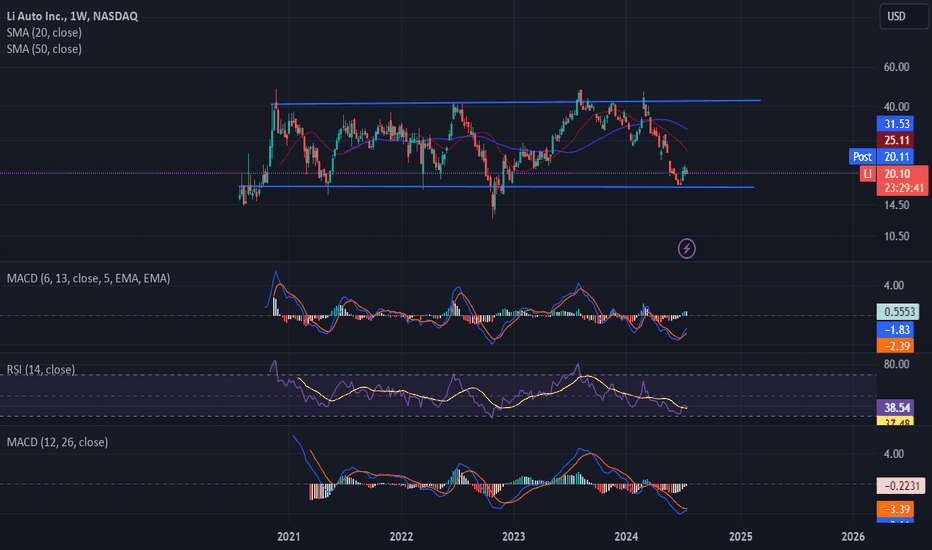Image resolution: width=932 pixels, height=550 pixels.
Task: Click the -3.39 signal value label
Action: coord(897,509)
